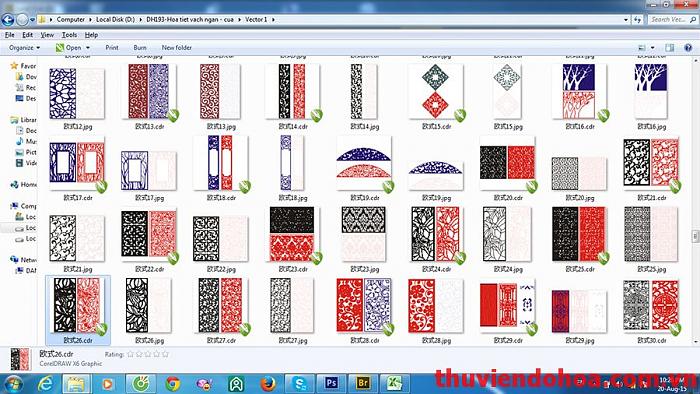Open the View menu

pos(47,35)
